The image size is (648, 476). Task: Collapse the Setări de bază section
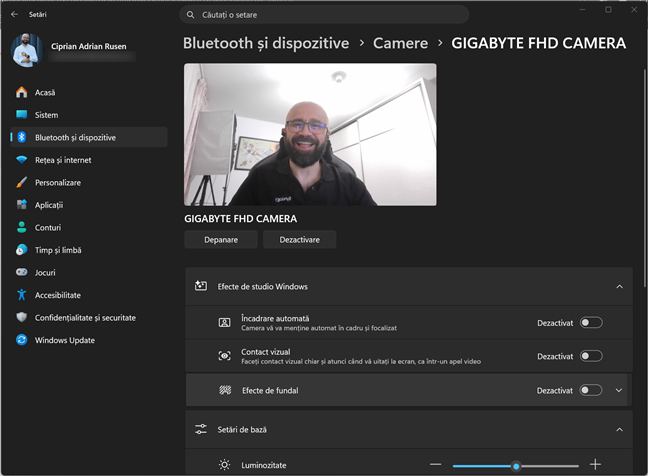(x=619, y=430)
